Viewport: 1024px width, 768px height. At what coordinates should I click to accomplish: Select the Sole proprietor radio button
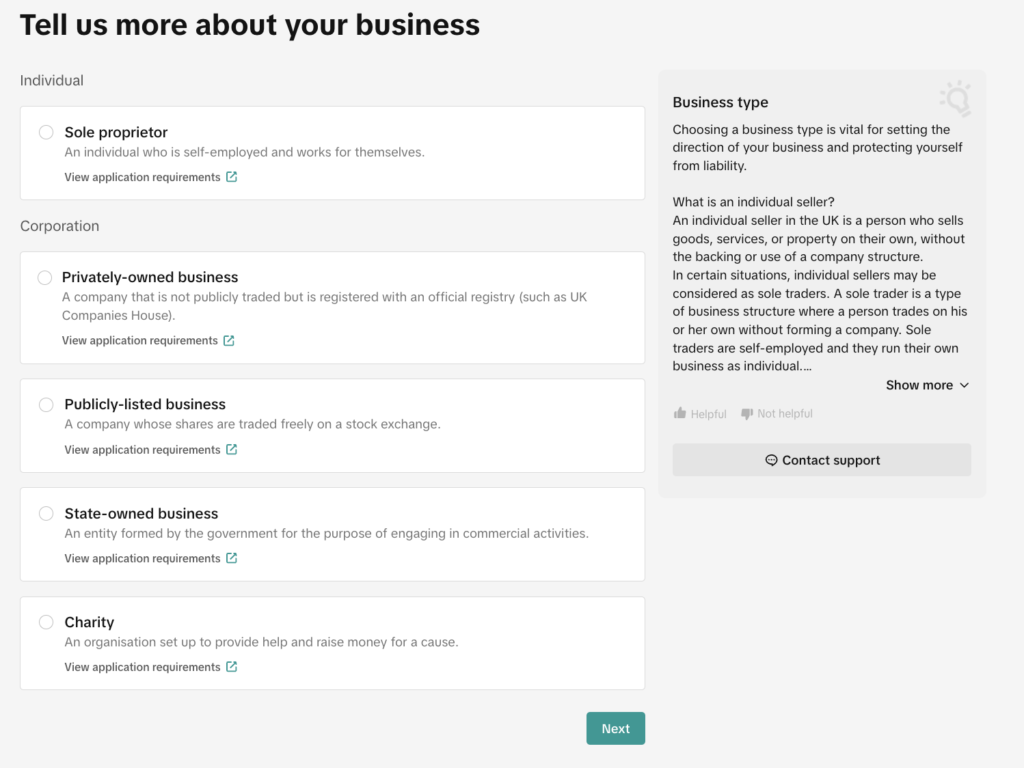pos(46,132)
